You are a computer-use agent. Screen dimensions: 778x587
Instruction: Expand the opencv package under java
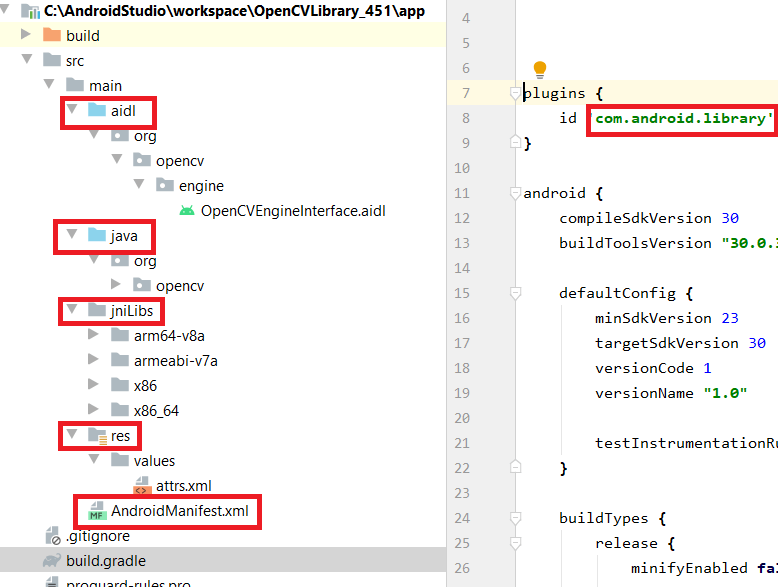pyautogui.click(x=116, y=284)
